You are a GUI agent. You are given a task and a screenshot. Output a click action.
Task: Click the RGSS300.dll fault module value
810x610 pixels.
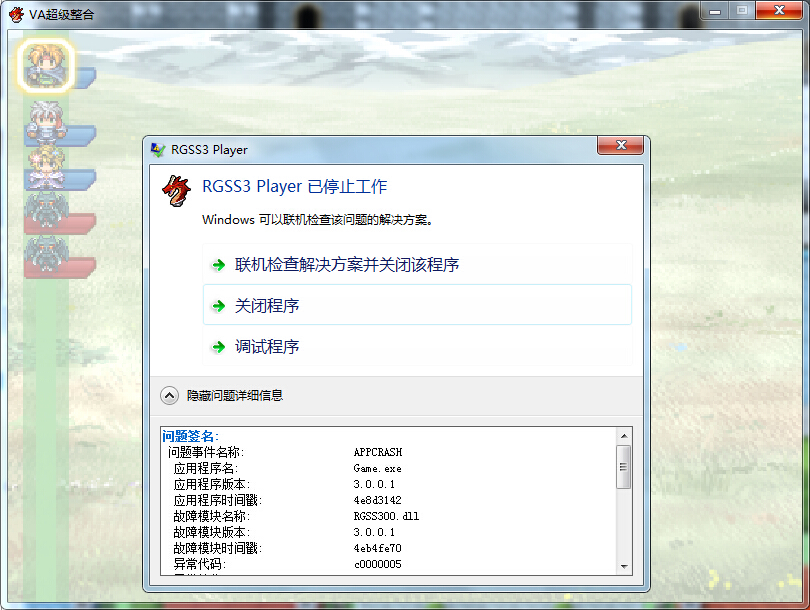(x=386, y=516)
